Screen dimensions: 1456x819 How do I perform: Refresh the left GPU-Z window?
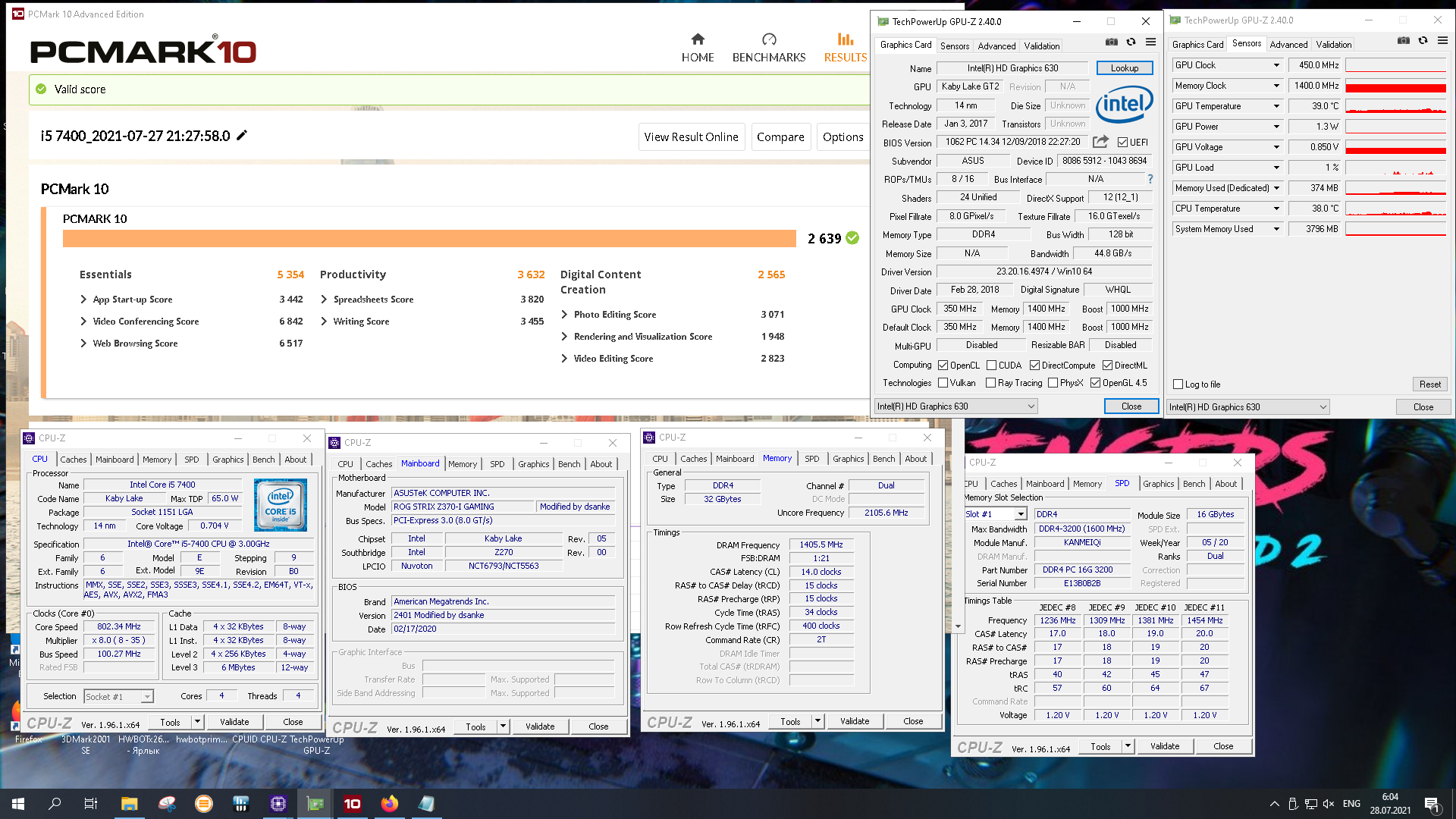point(1131,42)
